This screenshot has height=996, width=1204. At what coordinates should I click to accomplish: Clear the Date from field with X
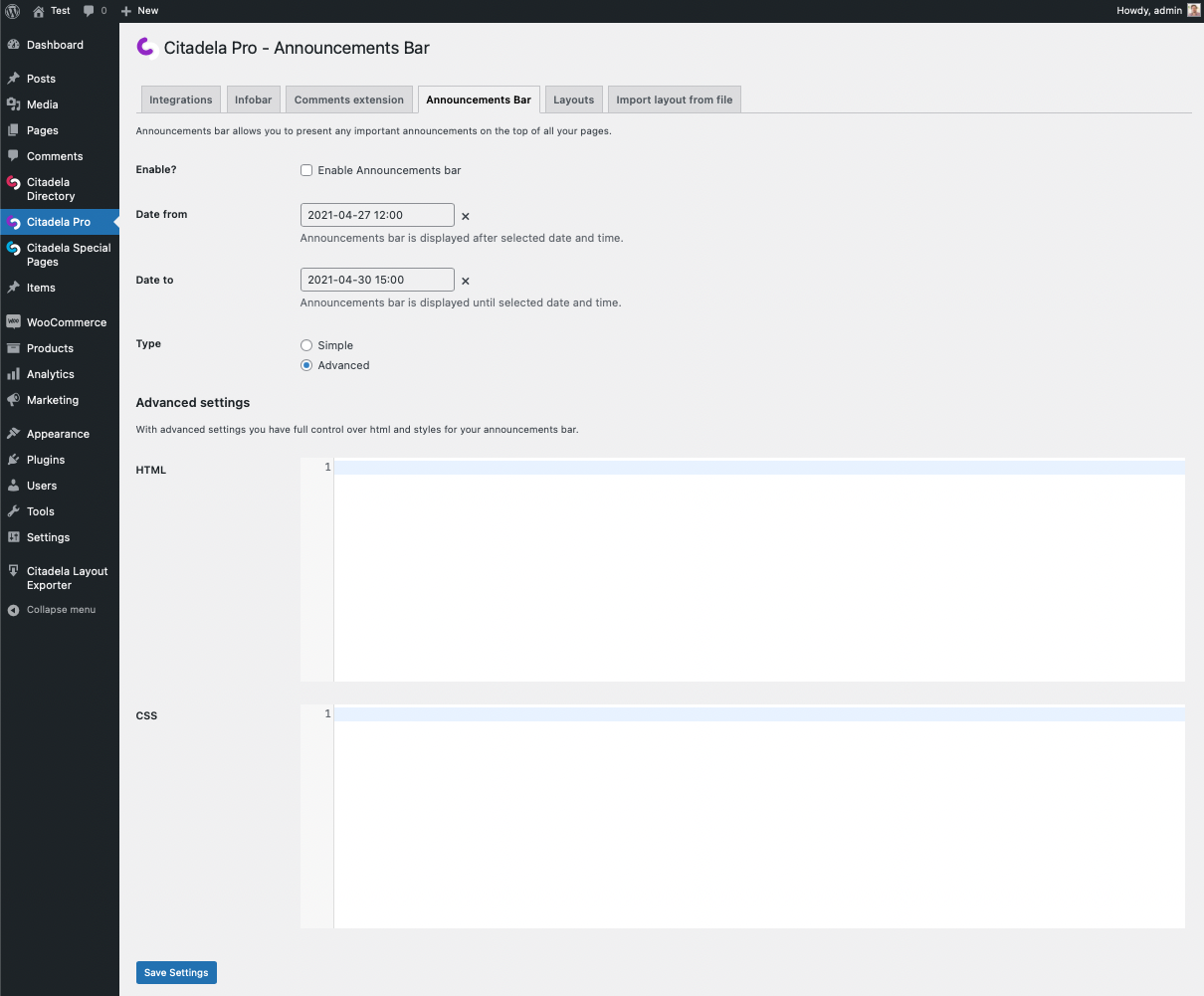[x=466, y=216]
